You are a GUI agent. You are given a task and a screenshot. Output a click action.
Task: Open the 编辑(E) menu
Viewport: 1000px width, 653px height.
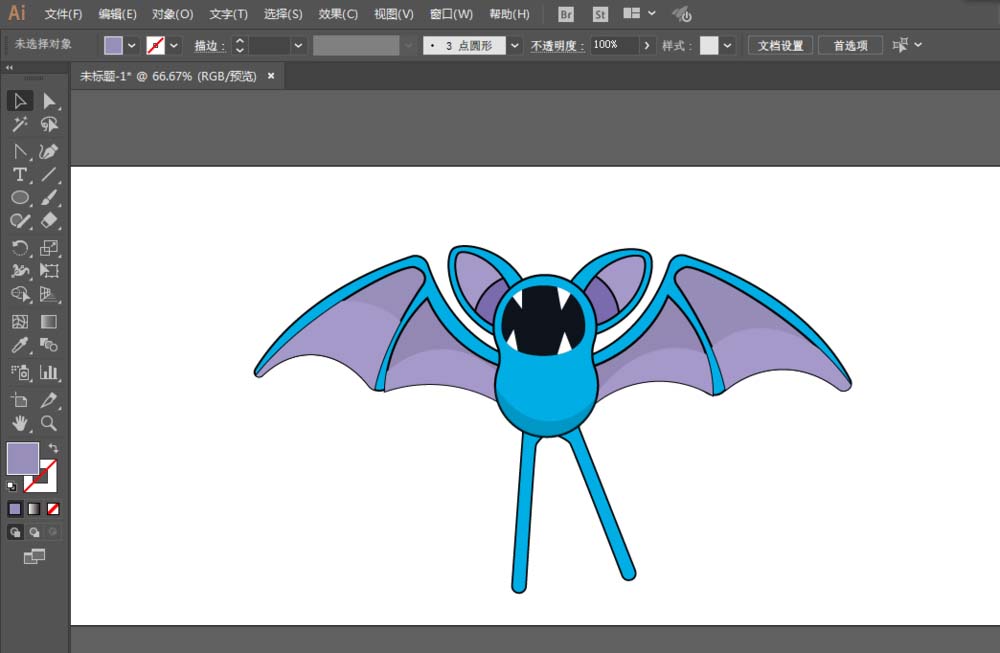117,14
